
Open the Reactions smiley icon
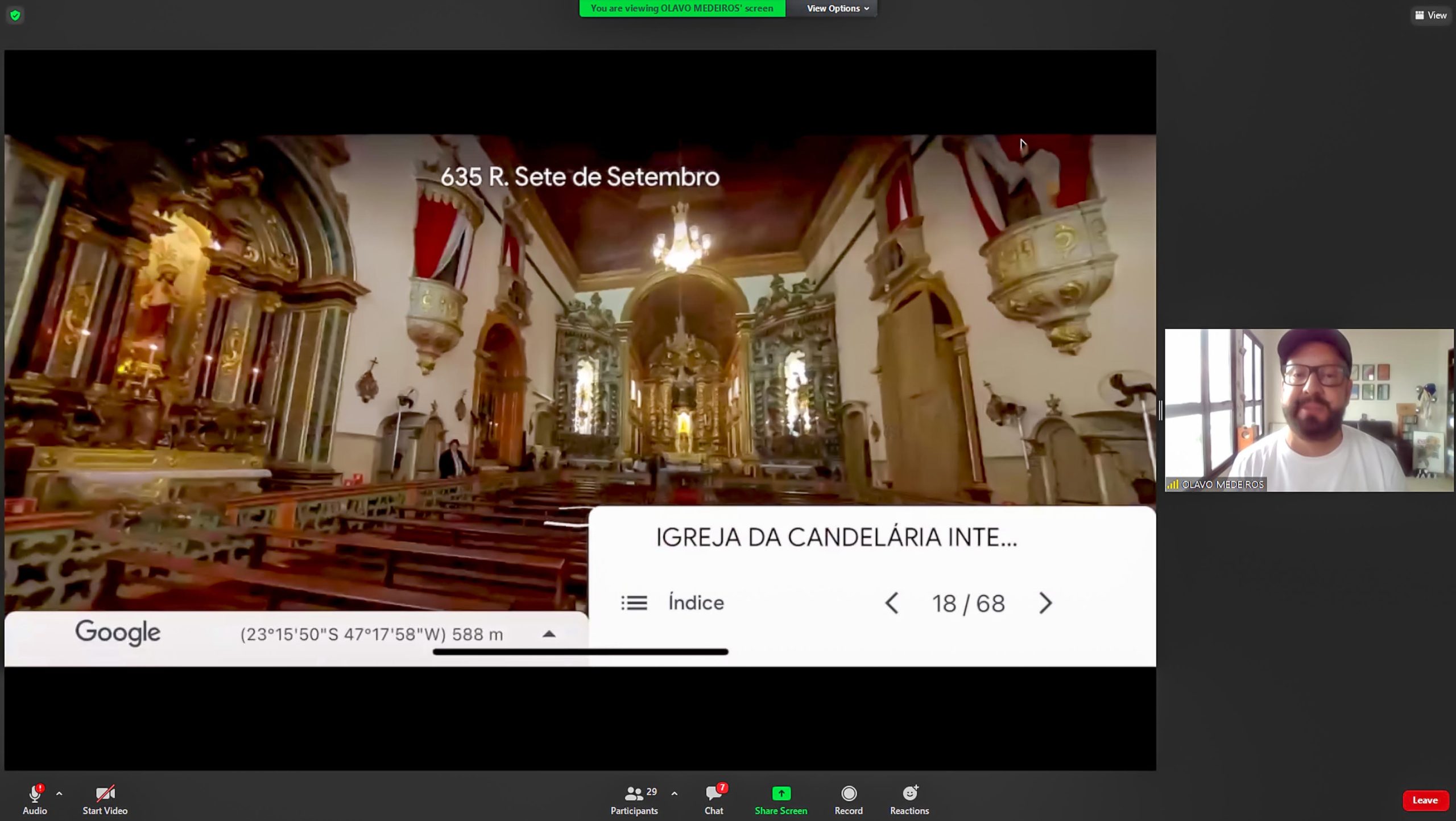(909, 793)
